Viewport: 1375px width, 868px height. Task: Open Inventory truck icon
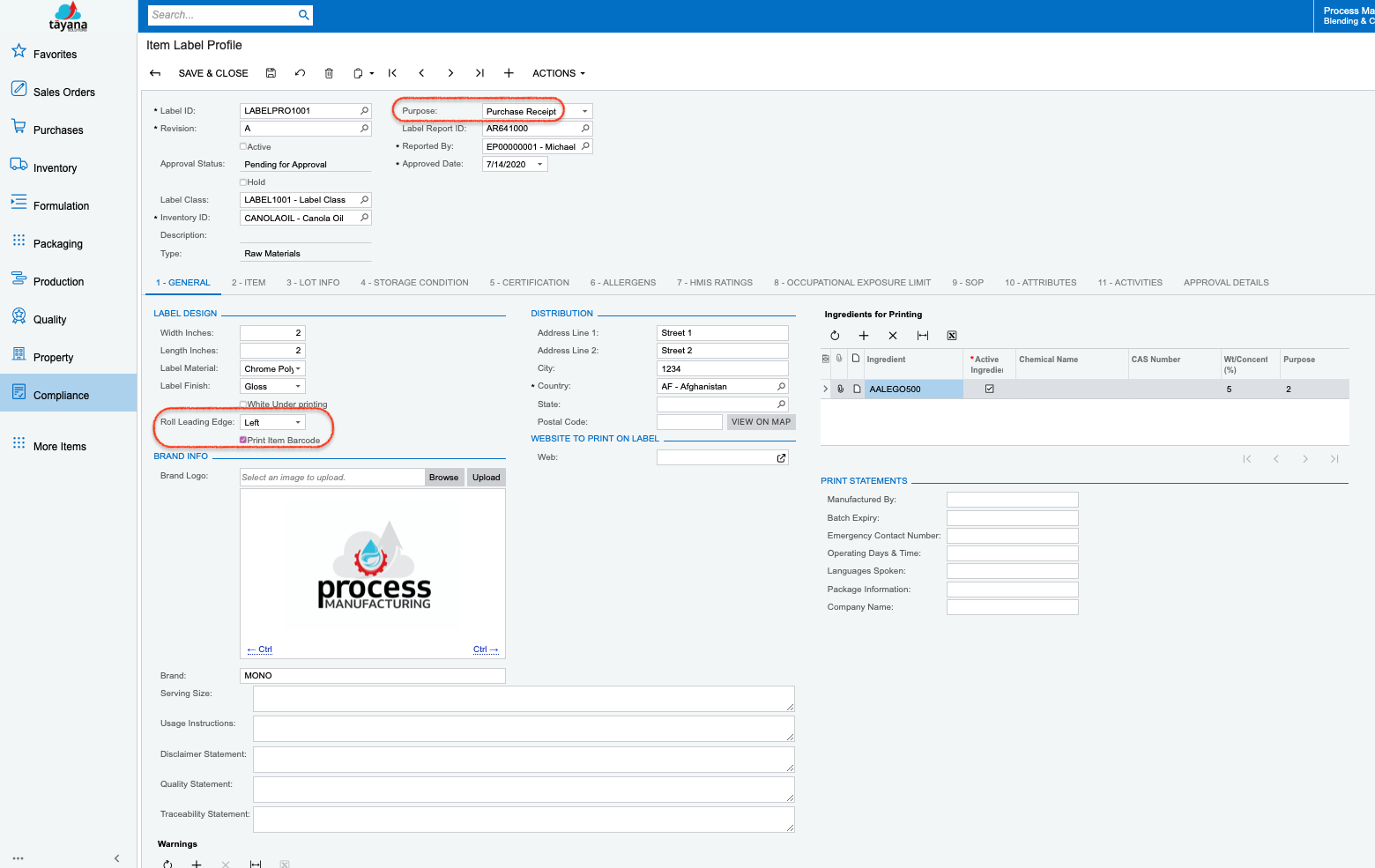tap(19, 164)
